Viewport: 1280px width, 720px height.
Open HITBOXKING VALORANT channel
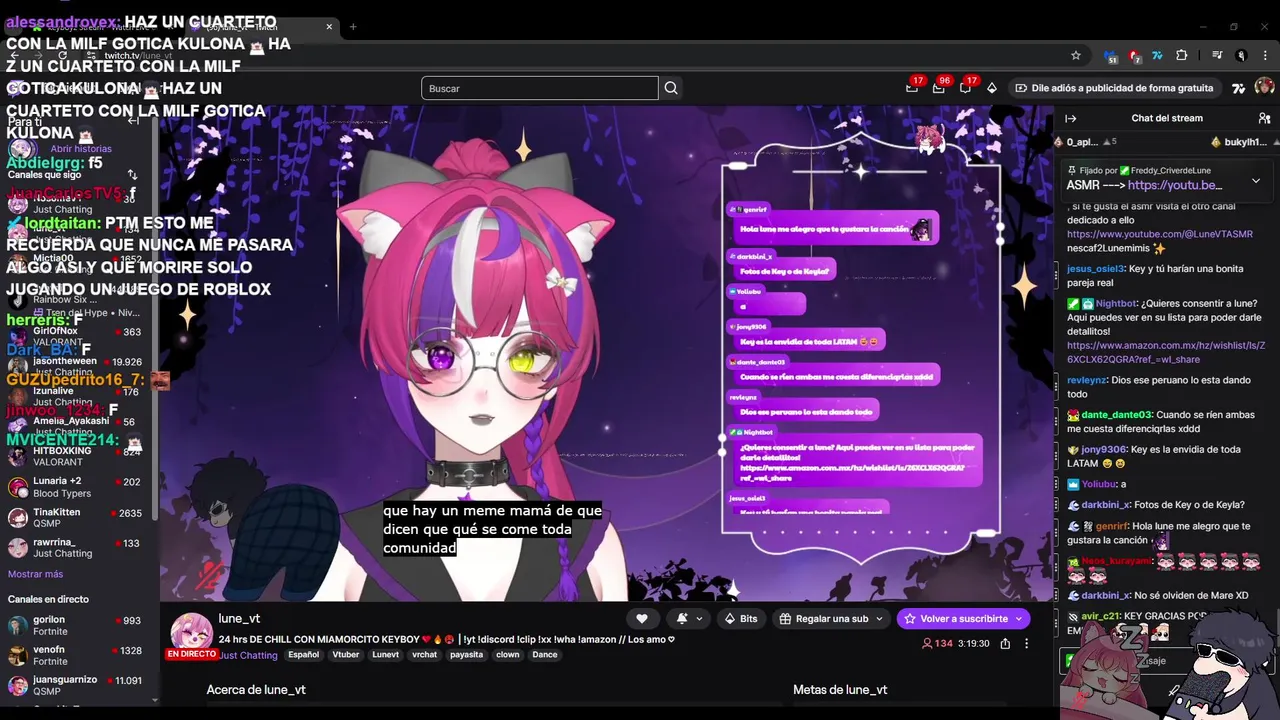pos(79,456)
